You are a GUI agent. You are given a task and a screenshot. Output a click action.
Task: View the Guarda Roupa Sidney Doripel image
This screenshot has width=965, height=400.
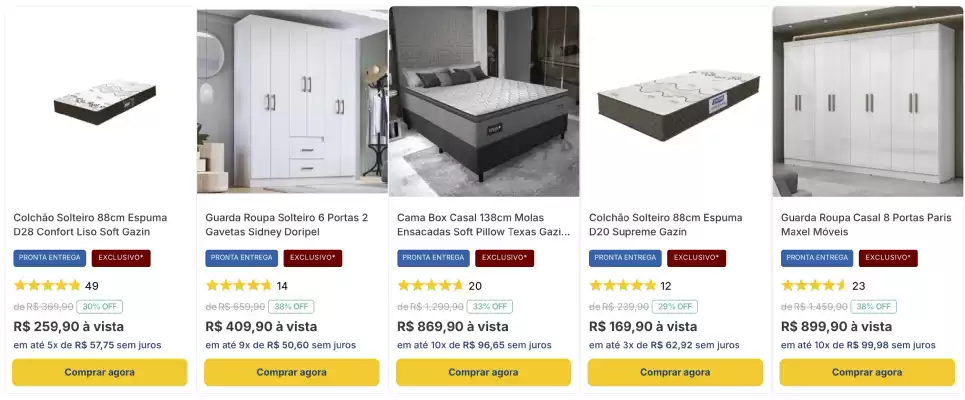tap(292, 102)
